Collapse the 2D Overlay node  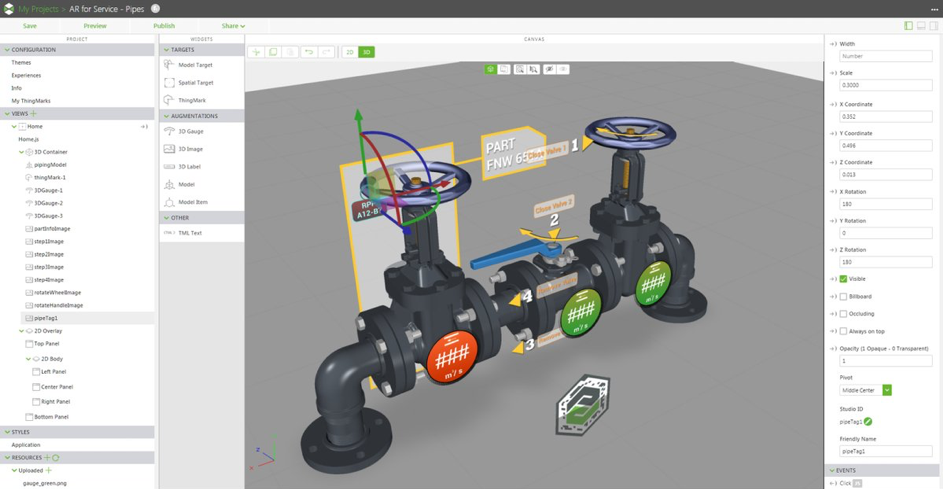22,331
